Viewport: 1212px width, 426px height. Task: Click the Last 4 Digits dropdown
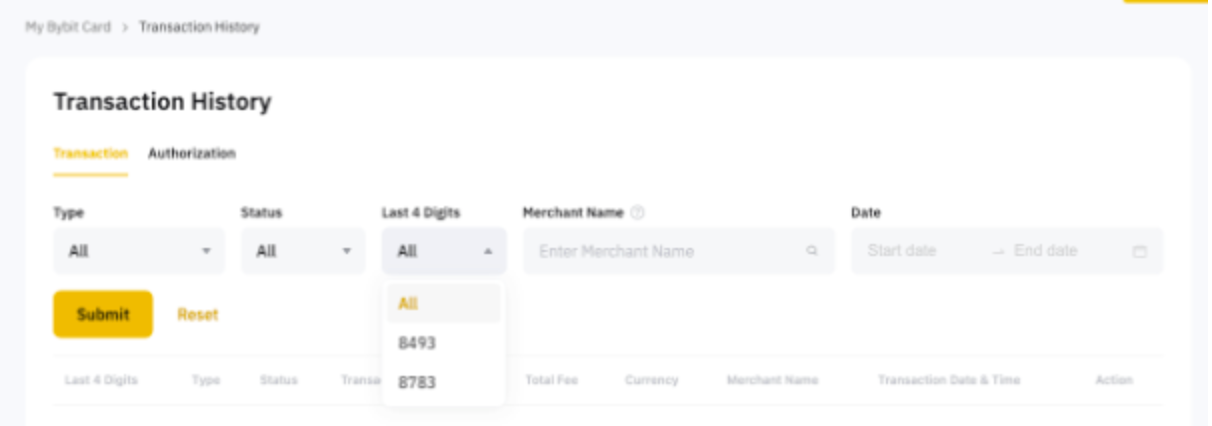(443, 252)
